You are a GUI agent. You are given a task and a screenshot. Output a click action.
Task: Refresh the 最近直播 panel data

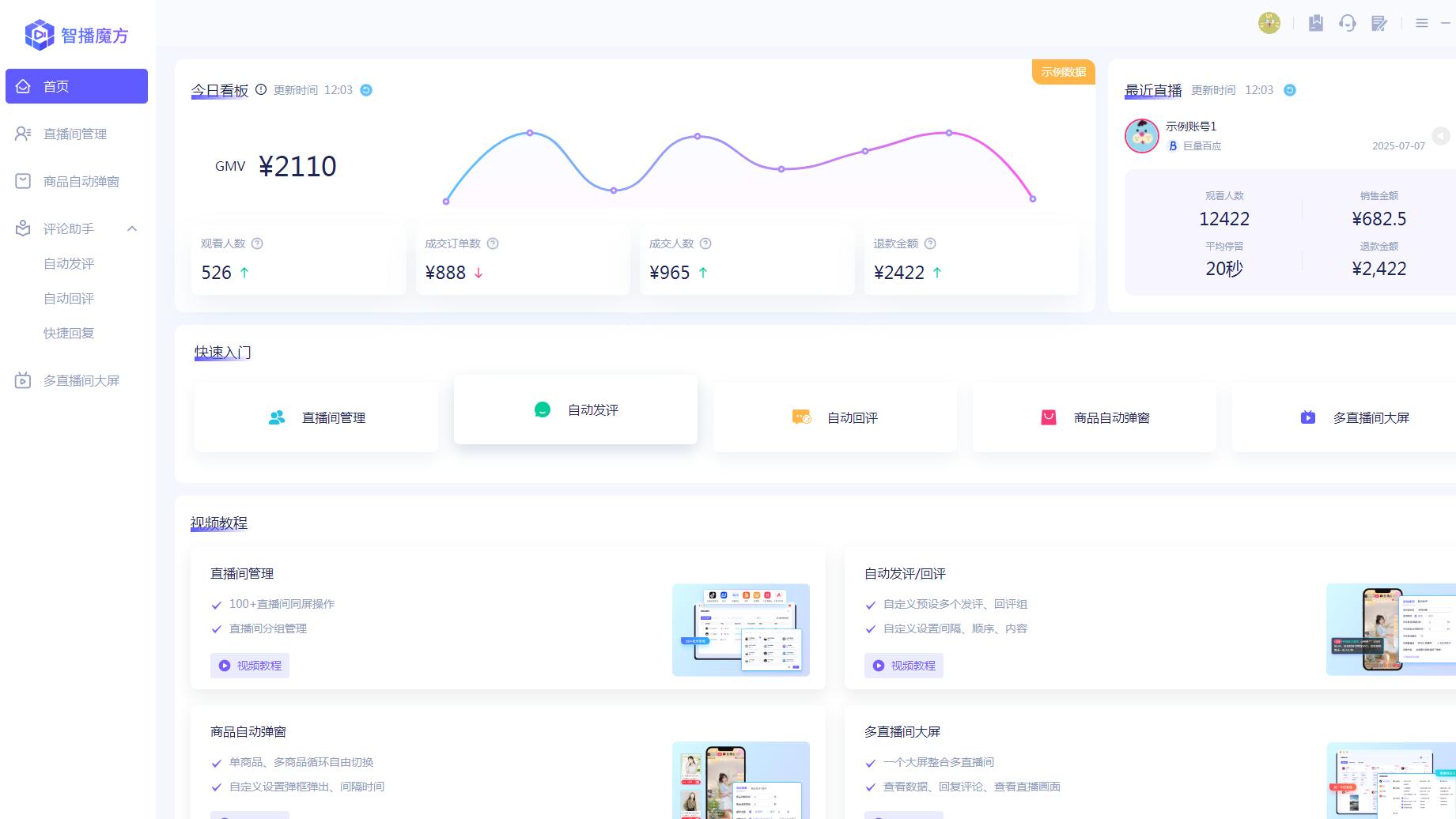[x=1290, y=90]
